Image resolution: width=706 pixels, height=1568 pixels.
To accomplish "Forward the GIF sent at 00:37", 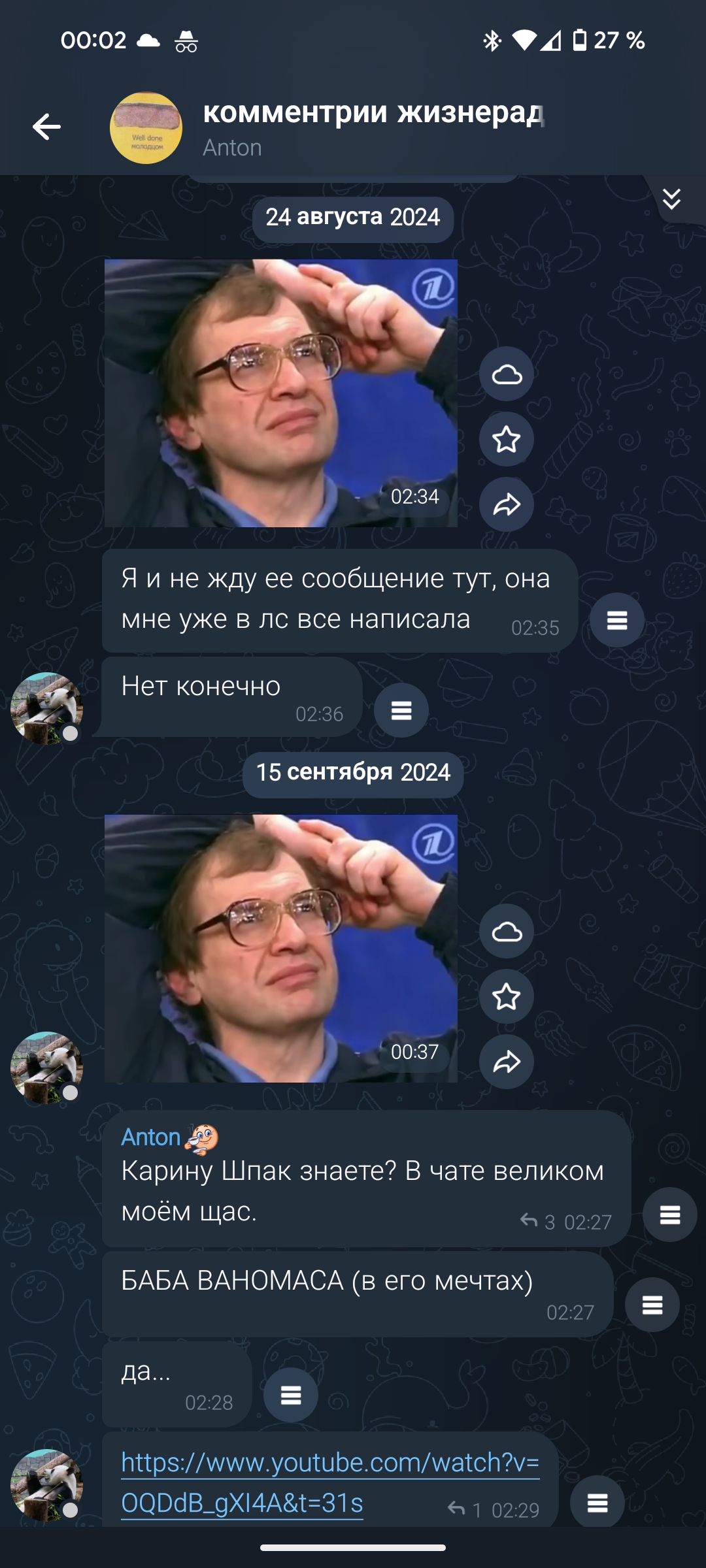I will [x=507, y=1062].
